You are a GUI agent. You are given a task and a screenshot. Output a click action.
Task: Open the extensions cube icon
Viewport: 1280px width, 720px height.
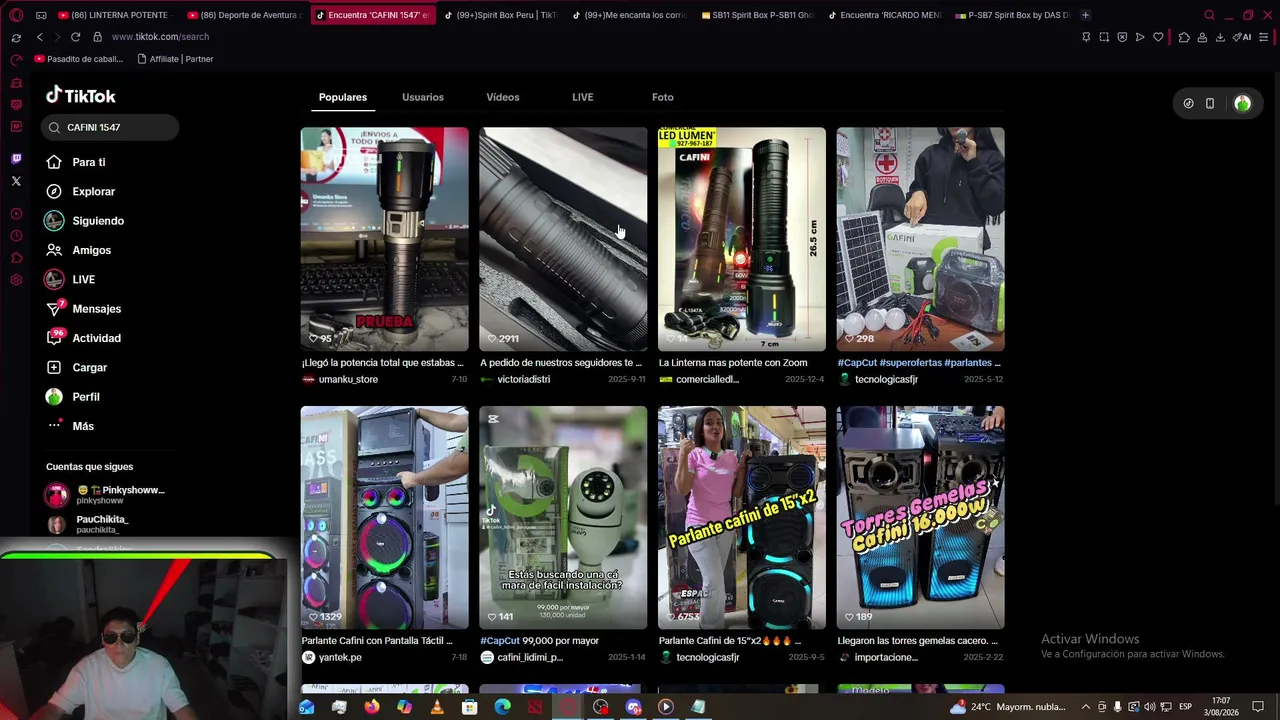click(1184, 37)
